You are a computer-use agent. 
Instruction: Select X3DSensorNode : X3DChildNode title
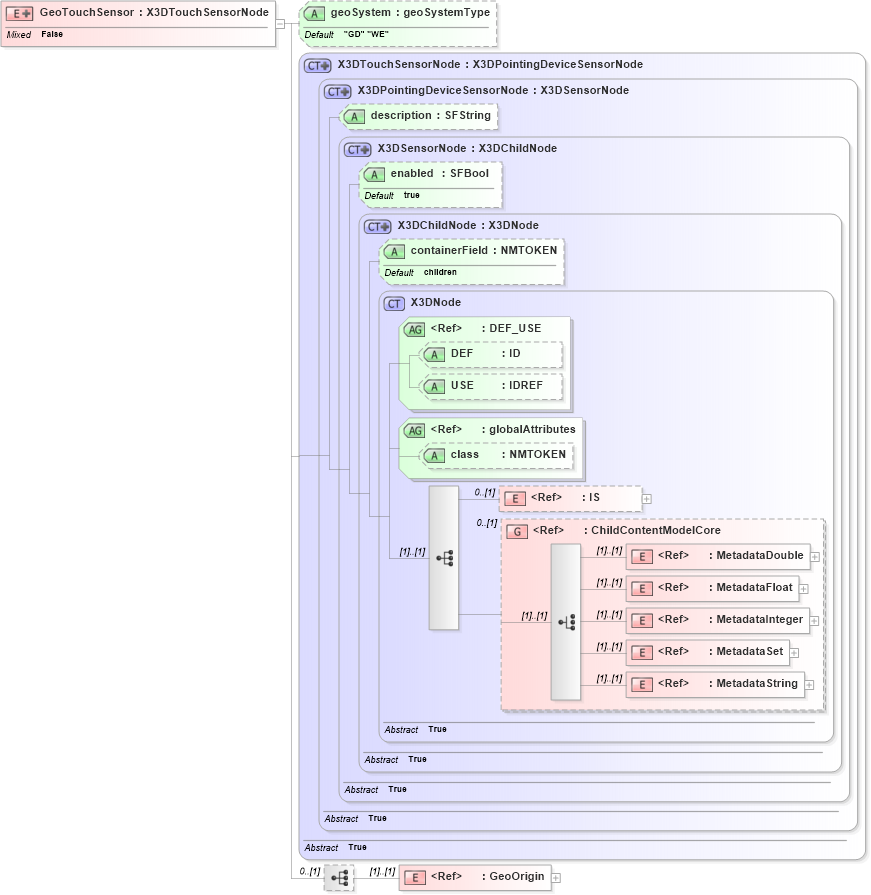tap(467, 148)
